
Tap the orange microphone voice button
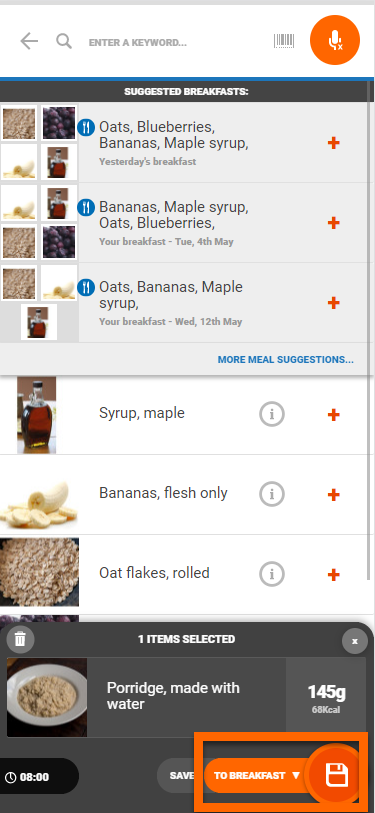(x=335, y=40)
